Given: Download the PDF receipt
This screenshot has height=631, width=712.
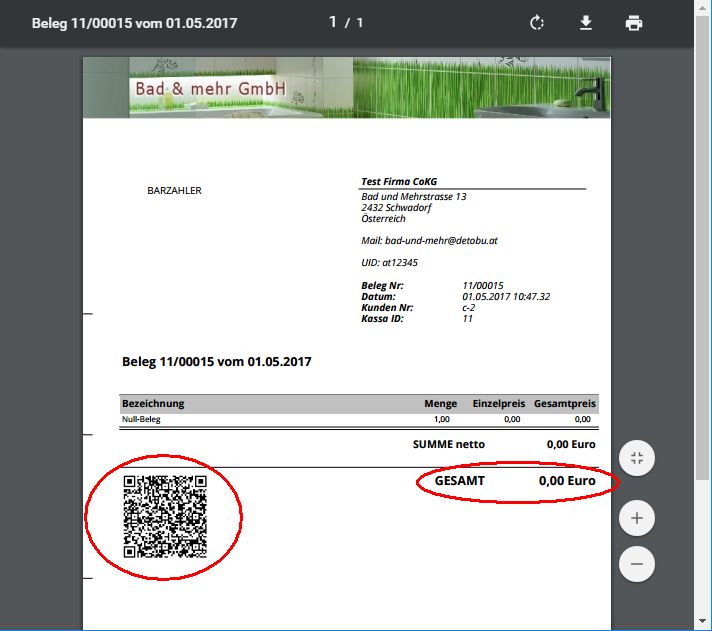Looking at the screenshot, I should point(586,23).
